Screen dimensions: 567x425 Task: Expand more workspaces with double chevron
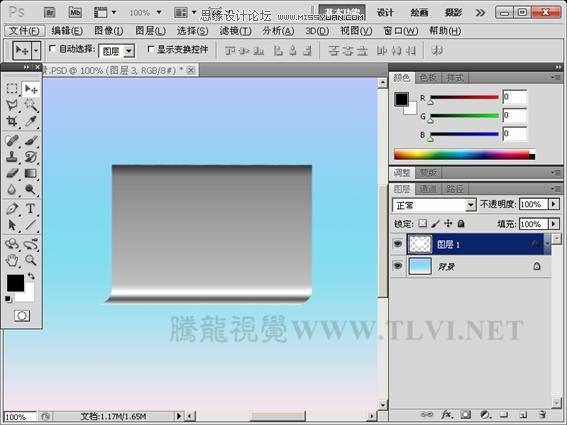tap(480, 13)
